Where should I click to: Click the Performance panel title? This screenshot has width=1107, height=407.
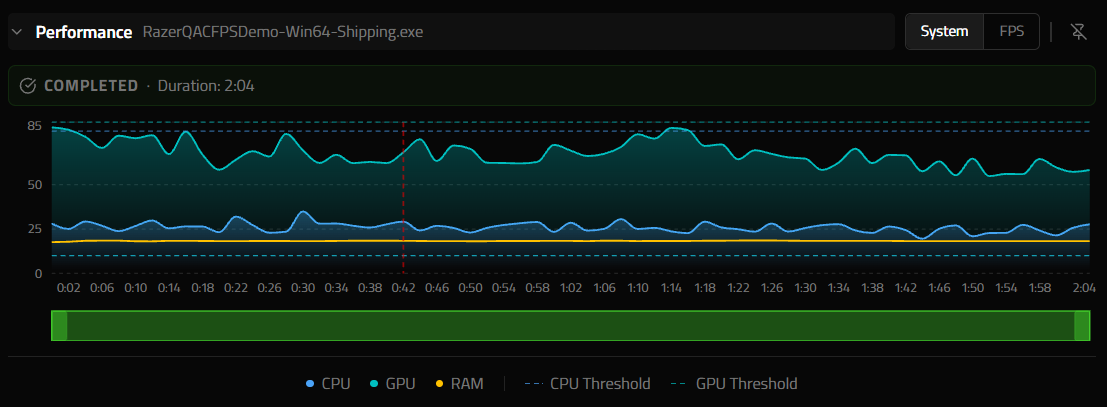84,32
